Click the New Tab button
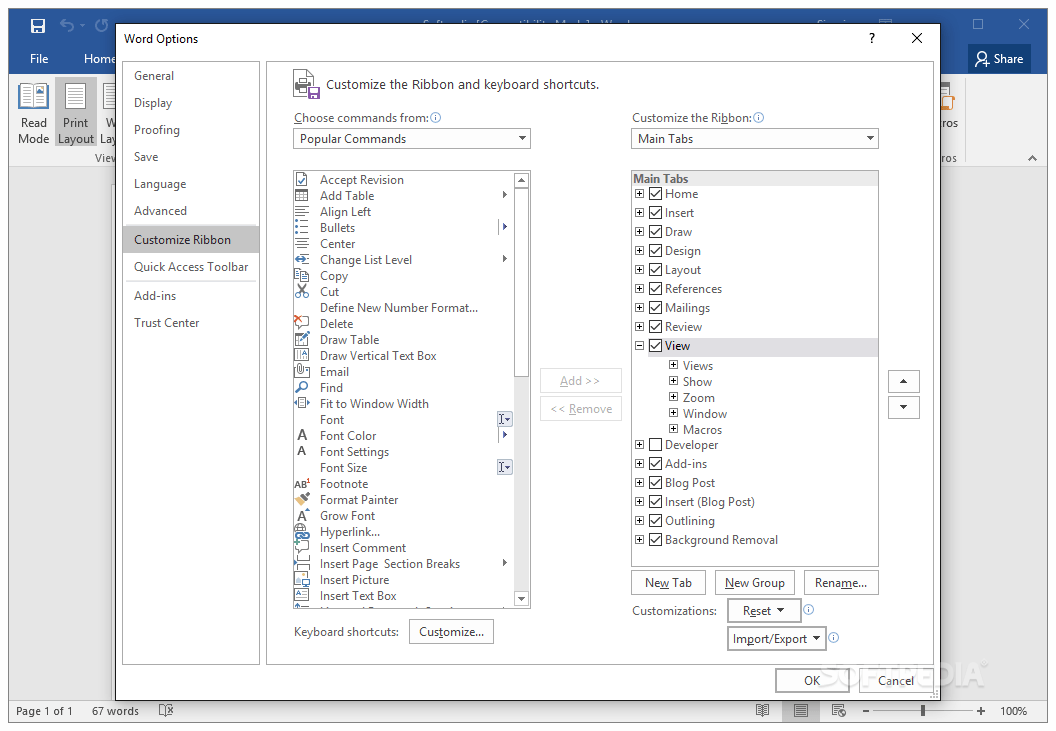Viewport: 1056px width, 731px height. pos(668,582)
